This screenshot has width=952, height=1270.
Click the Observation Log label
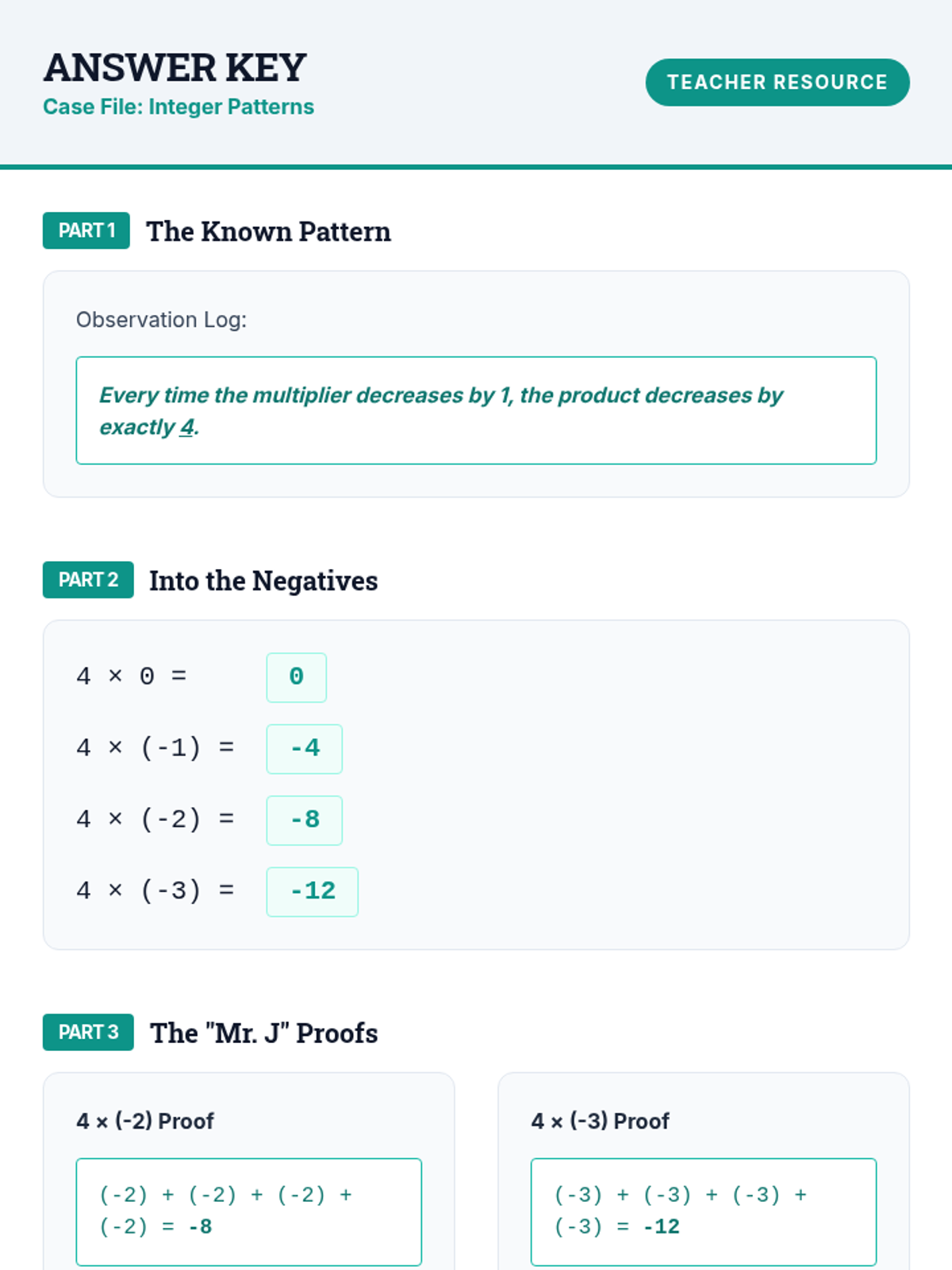click(161, 320)
